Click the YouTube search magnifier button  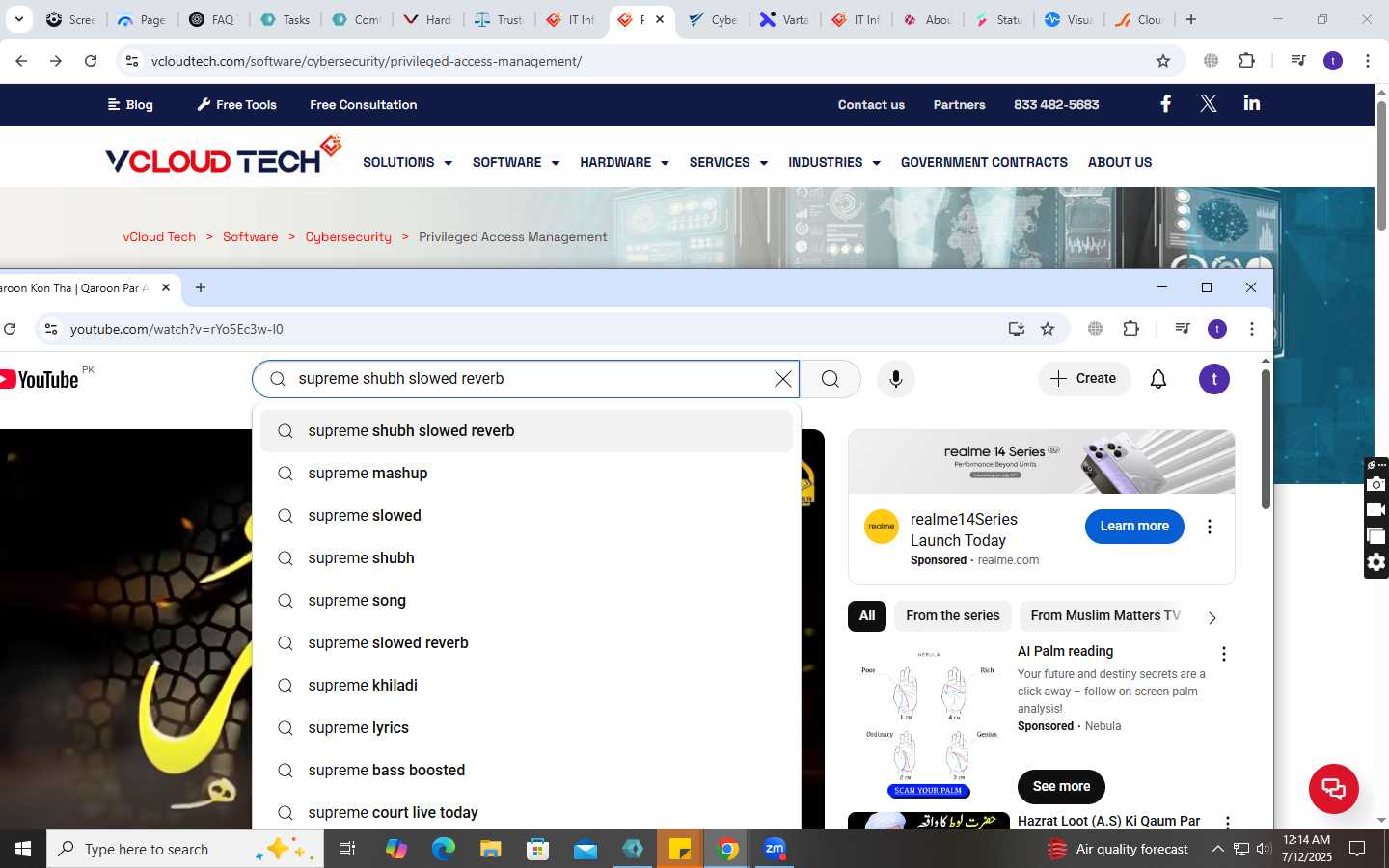[x=831, y=379]
